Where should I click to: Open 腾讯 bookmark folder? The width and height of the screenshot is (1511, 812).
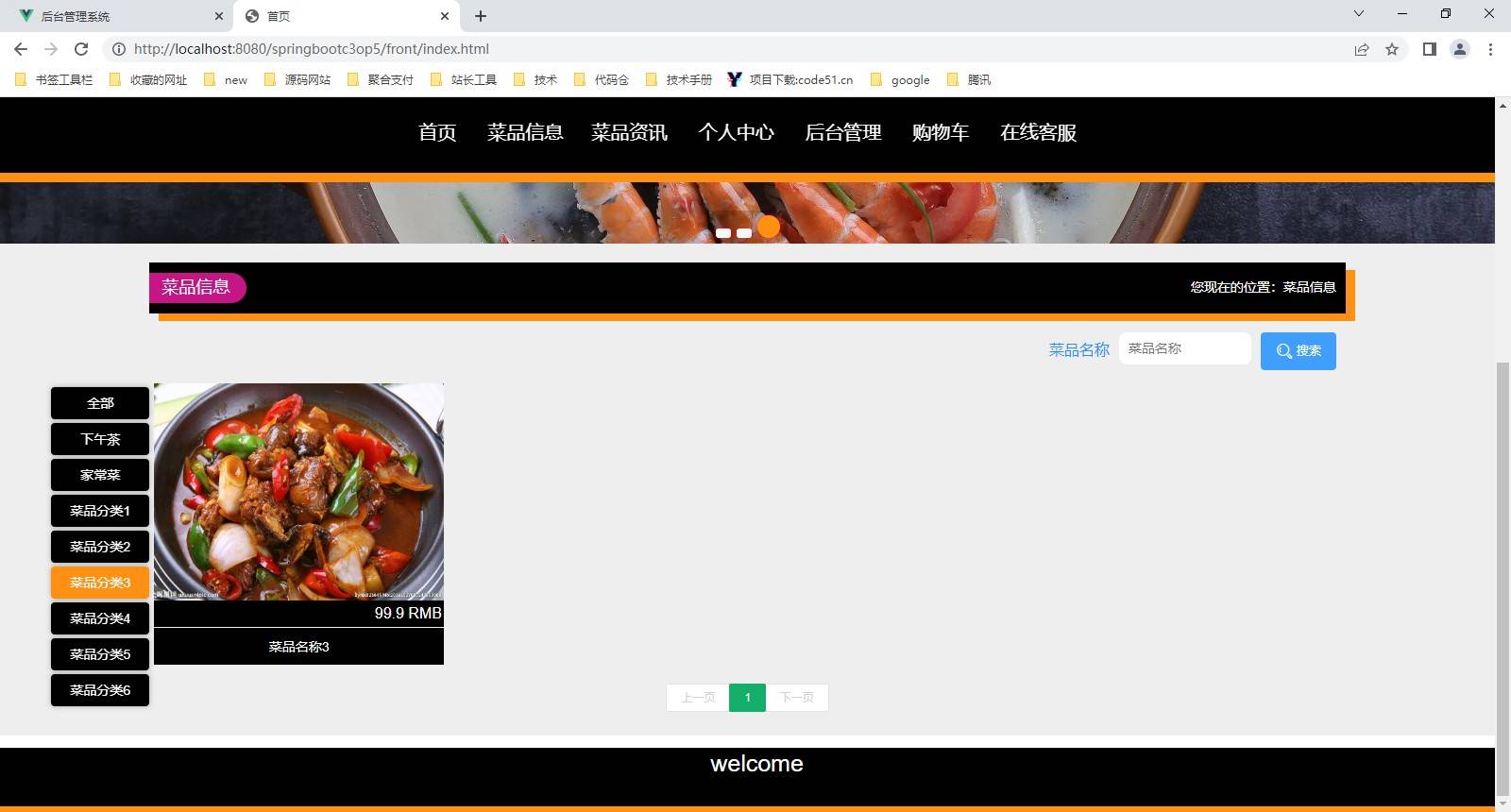pyautogui.click(x=969, y=80)
